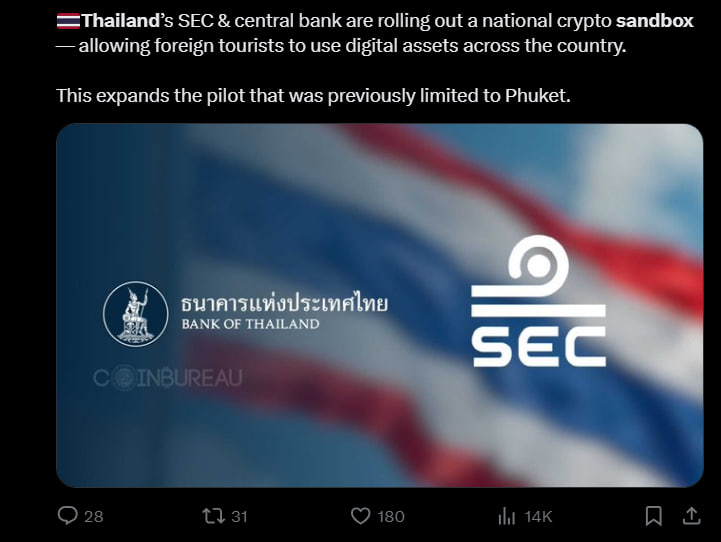Click the Thailand flag emoji
Viewport: 721px width, 542px height.
pos(68,21)
